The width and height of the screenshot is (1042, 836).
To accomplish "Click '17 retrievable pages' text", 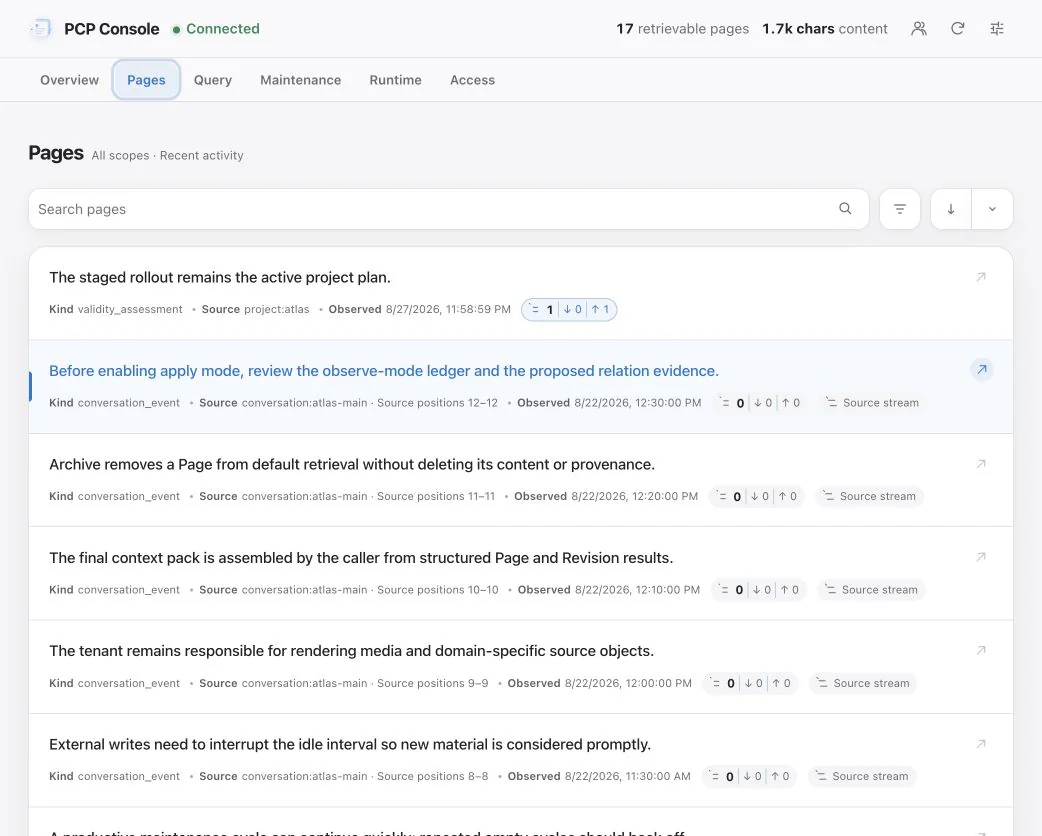I will coord(682,29).
